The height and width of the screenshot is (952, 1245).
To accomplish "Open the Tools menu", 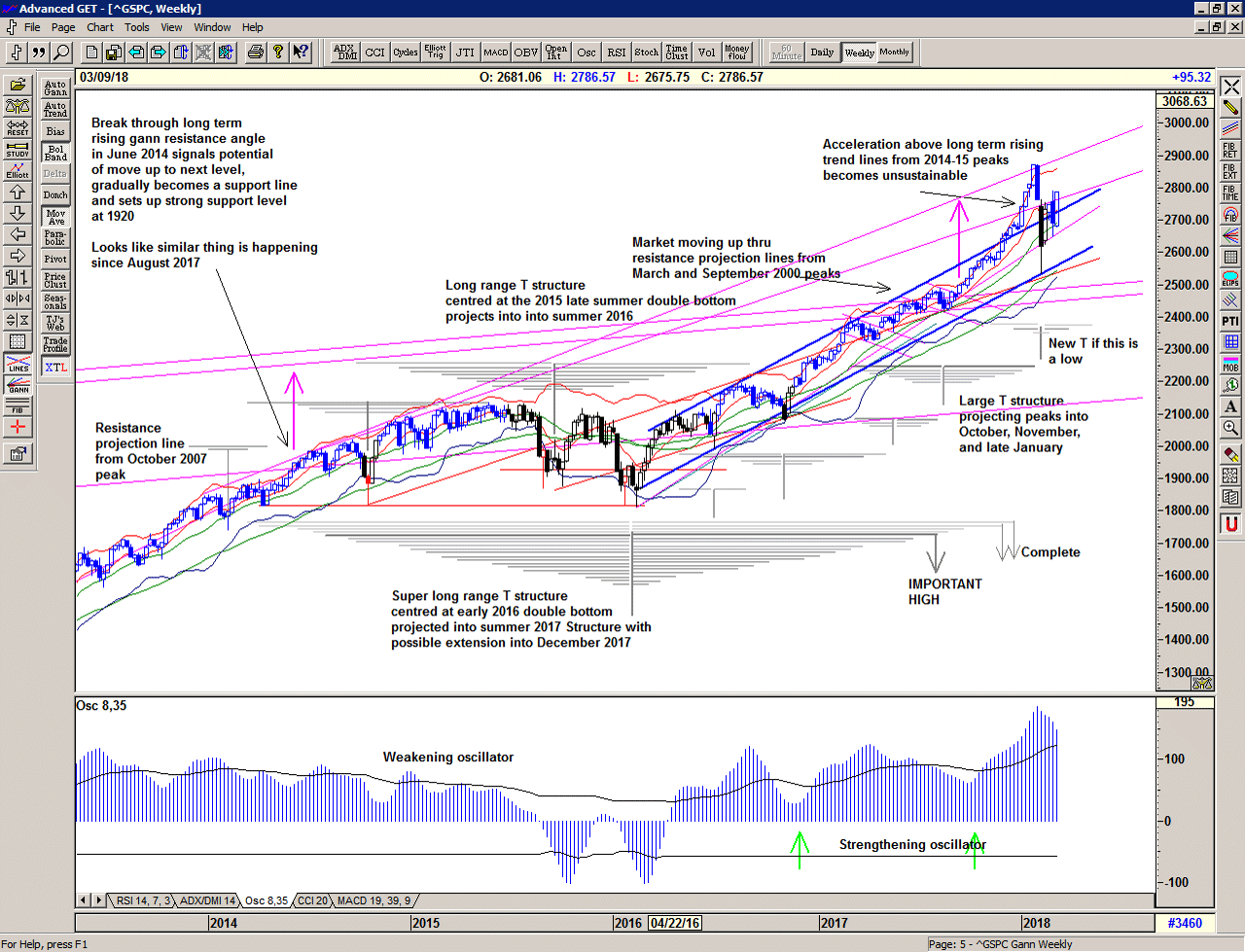I will pos(137,27).
